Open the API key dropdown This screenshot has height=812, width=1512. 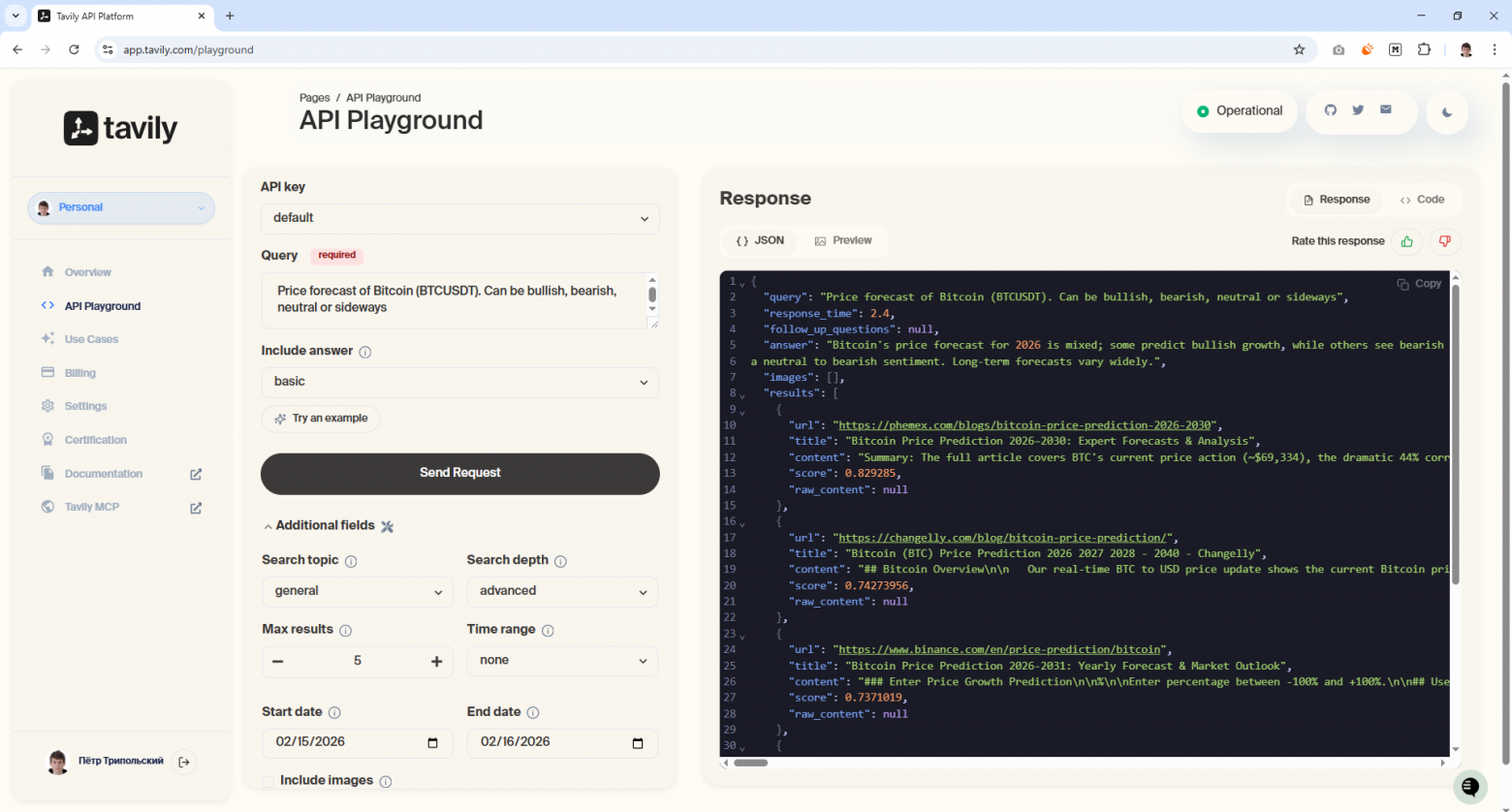(459, 218)
